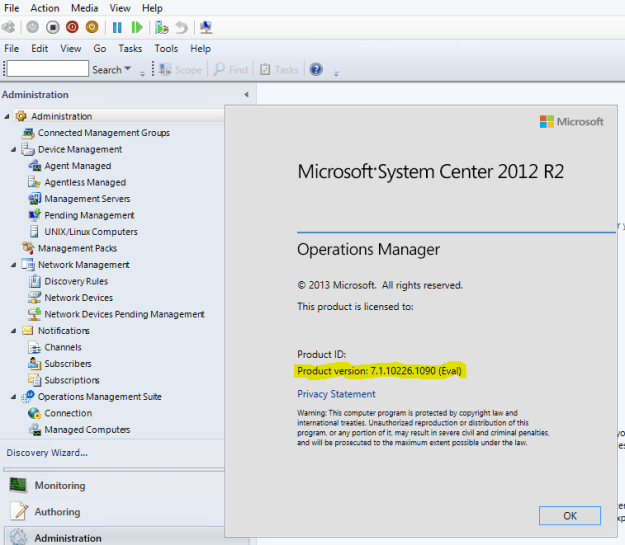Image resolution: width=625 pixels, height=545 pixels.
Task: Click the Find magnifier toolbar button
Action: (x=230, y=70)
